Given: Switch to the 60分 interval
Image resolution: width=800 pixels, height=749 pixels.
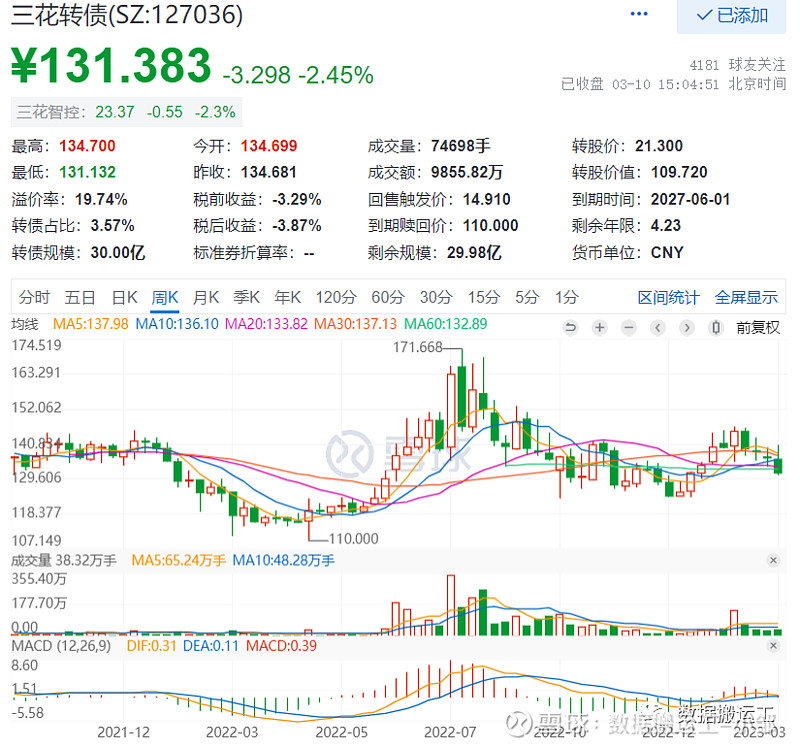Looking at the screenshot, I should [x=388, y=297].
